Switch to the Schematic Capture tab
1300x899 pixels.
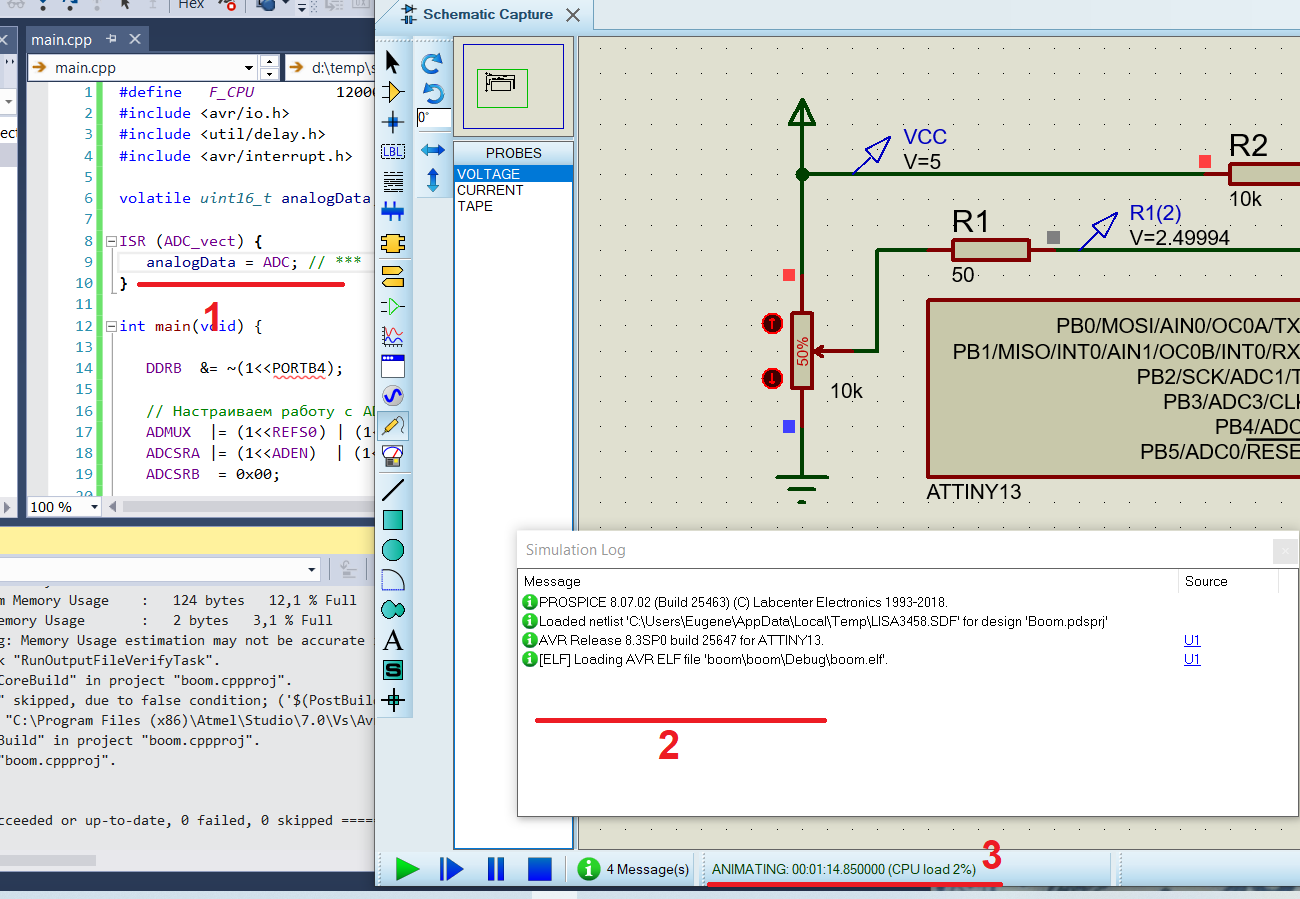pos(487,14)
